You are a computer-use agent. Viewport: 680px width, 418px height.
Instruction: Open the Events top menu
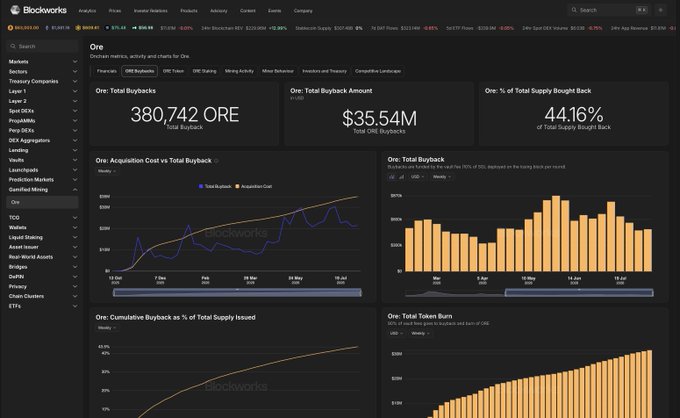[x=275, y=10]
